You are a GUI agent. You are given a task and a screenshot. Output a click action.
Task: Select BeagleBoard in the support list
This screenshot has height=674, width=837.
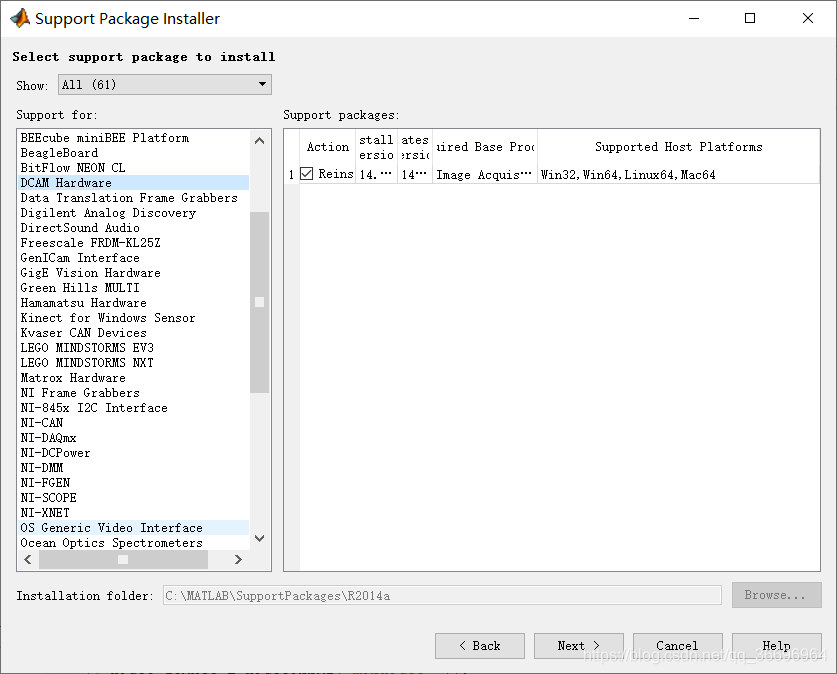pos(133,153)
